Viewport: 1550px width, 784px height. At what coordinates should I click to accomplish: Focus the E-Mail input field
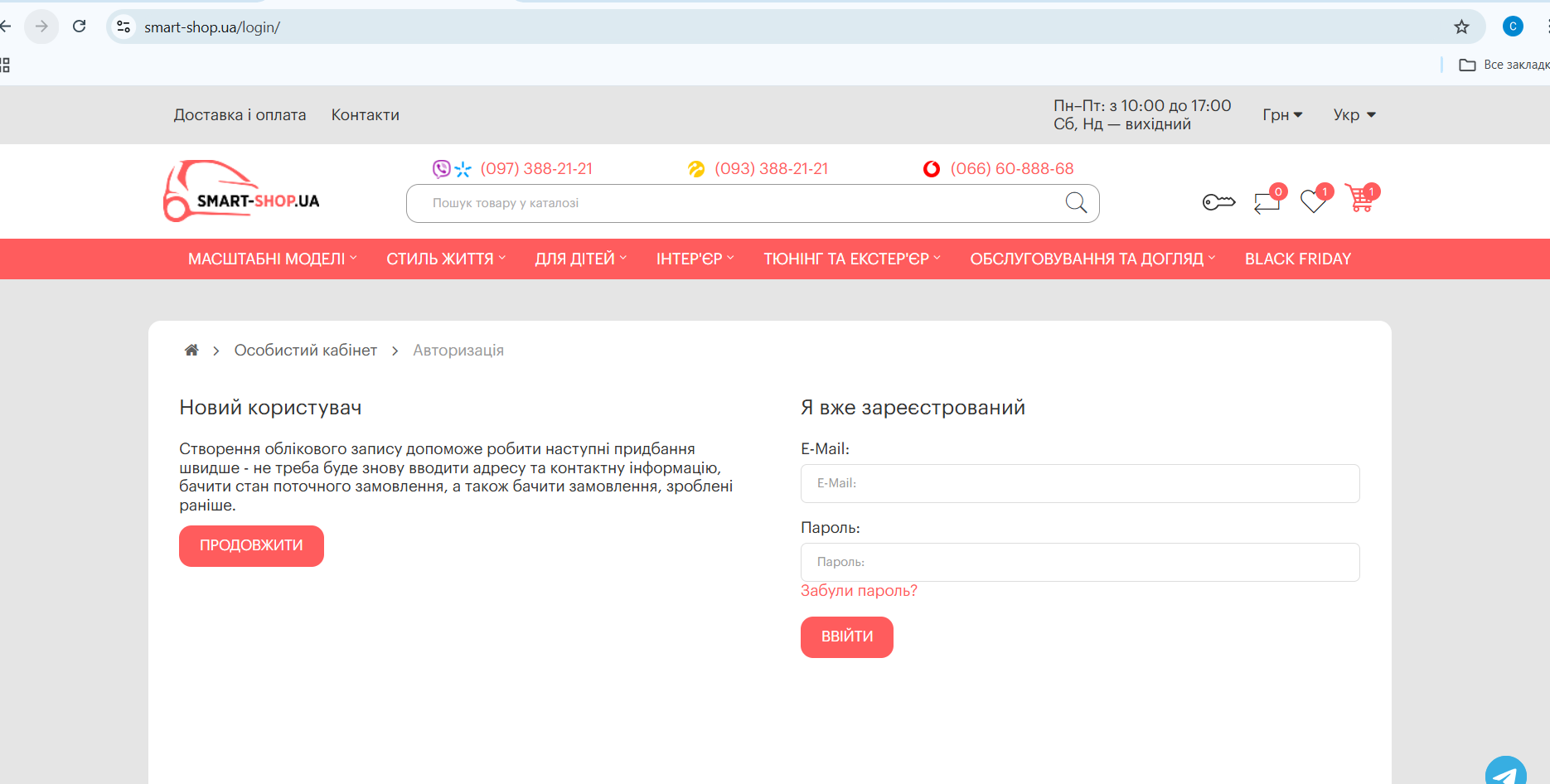pyautogui.click(x=1079, y=483)
